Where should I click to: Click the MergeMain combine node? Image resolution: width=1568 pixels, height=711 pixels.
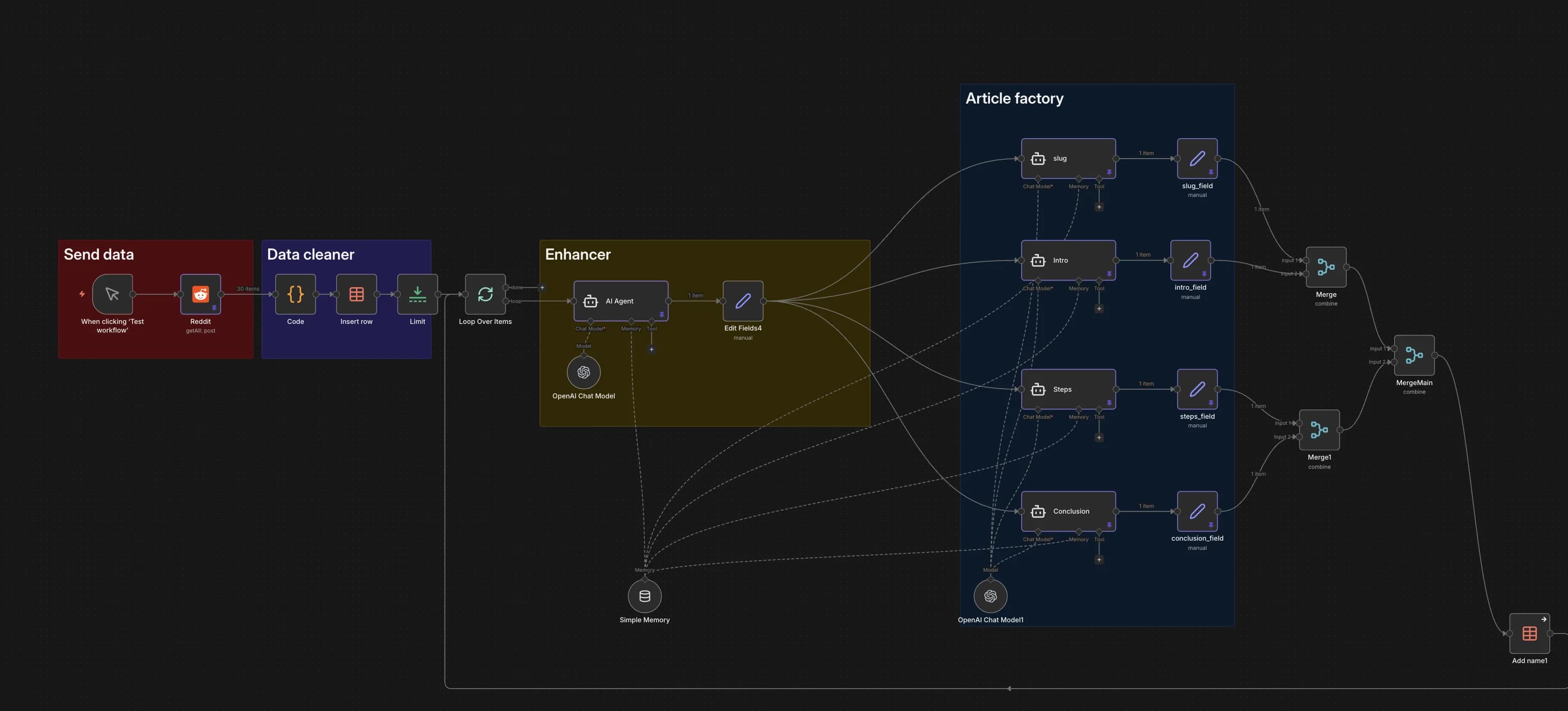pyautogui.click(x=1414, y=355)
